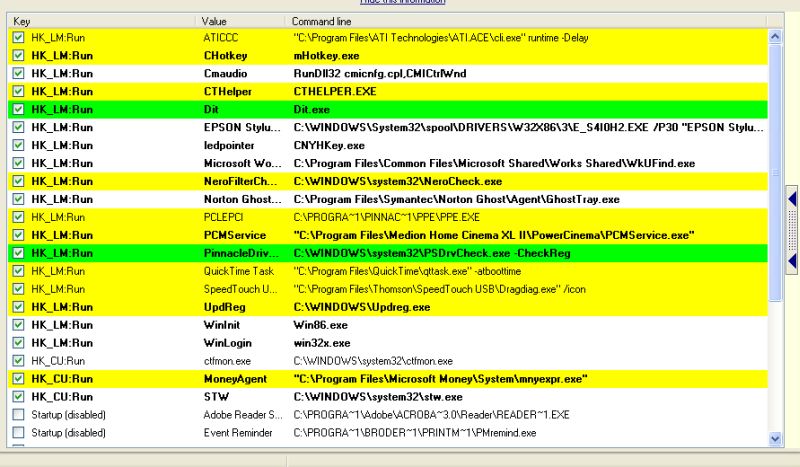Uncheck the Dit.exe entry checkbox
The image size is (800, 467).
coord(18,109)
